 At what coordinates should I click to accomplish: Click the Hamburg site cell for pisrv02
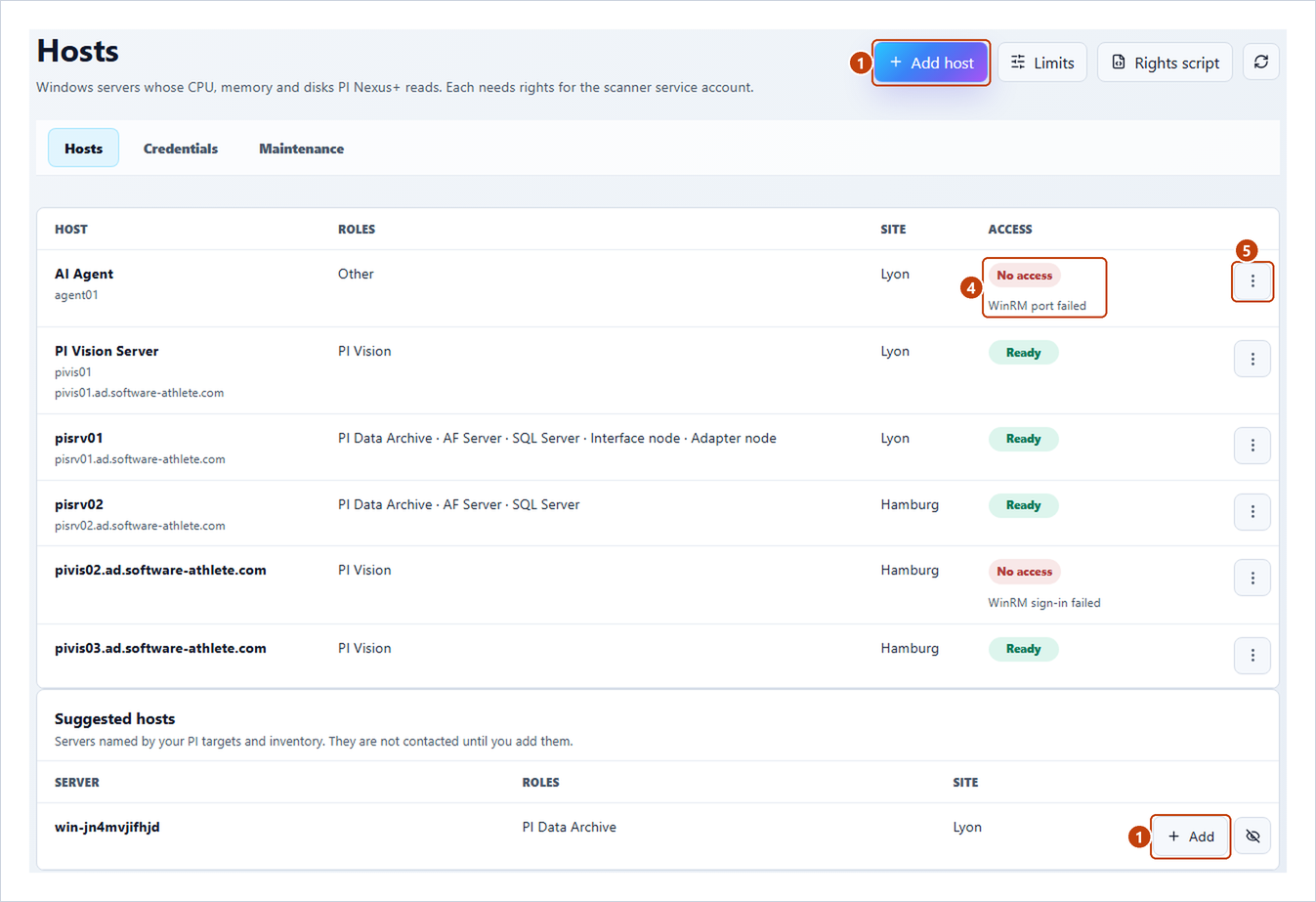(x=910, y=504)
